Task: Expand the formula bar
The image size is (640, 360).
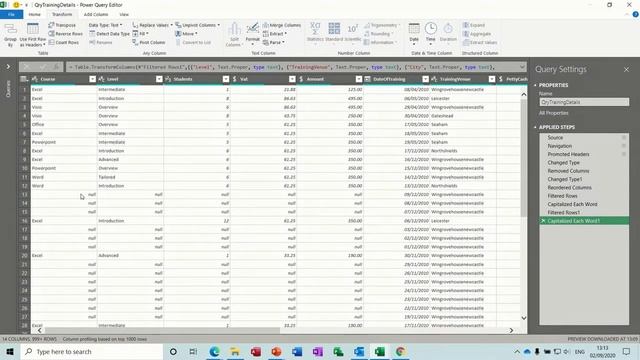Action: click(x=522, y=67)
